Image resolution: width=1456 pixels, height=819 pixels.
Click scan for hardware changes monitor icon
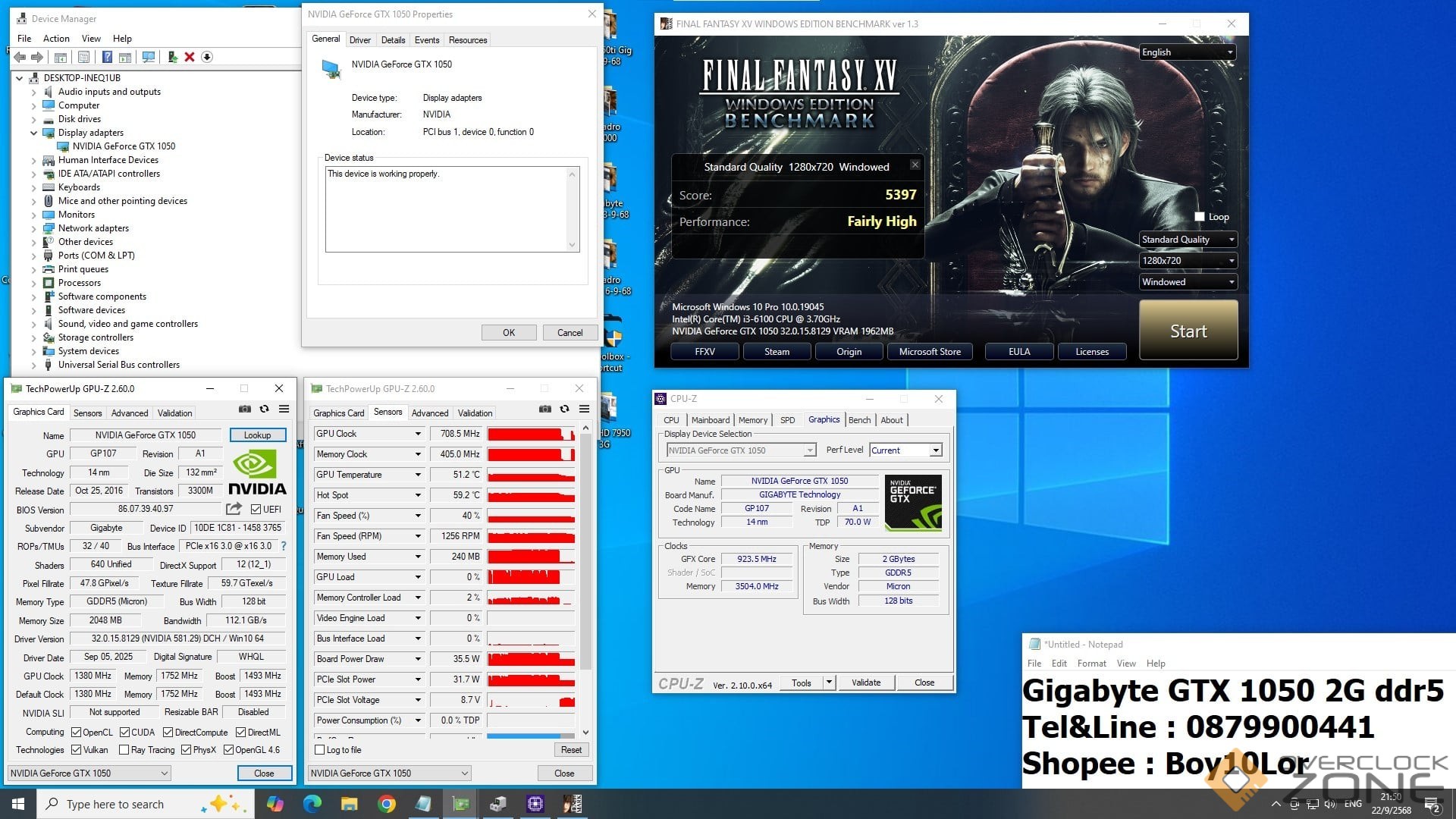(x=149, y=57)
